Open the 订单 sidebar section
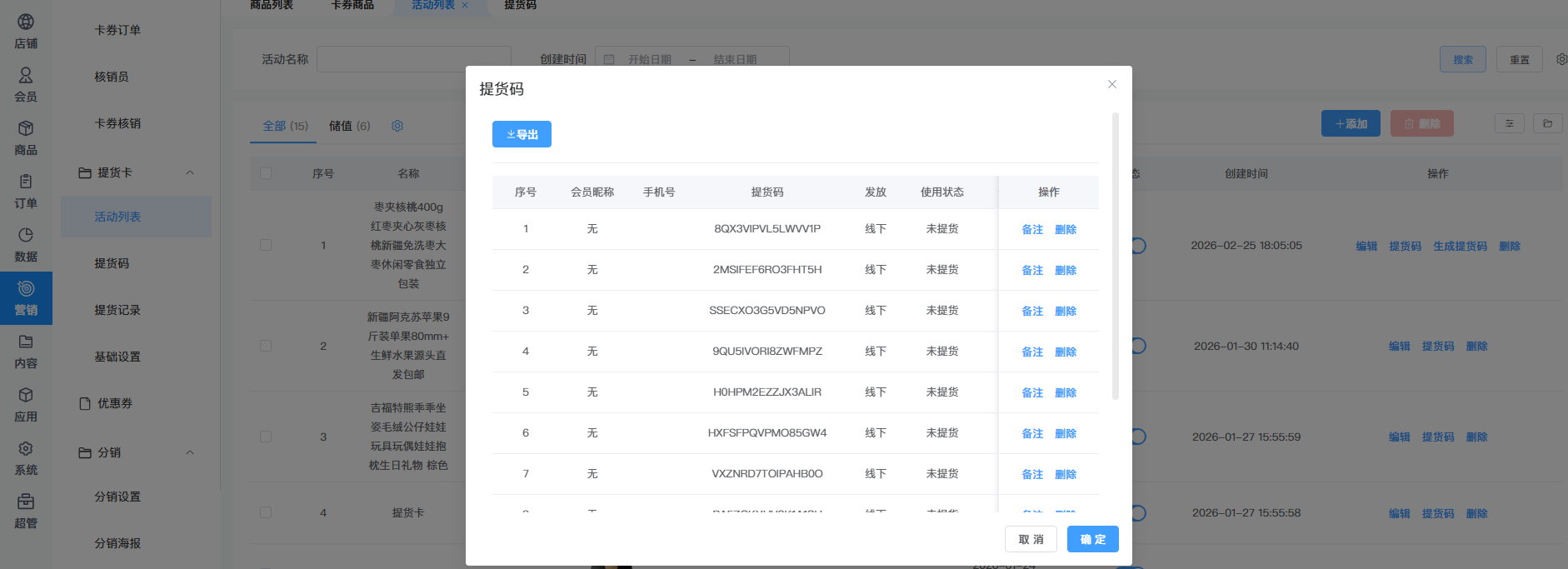 (26, 192)
